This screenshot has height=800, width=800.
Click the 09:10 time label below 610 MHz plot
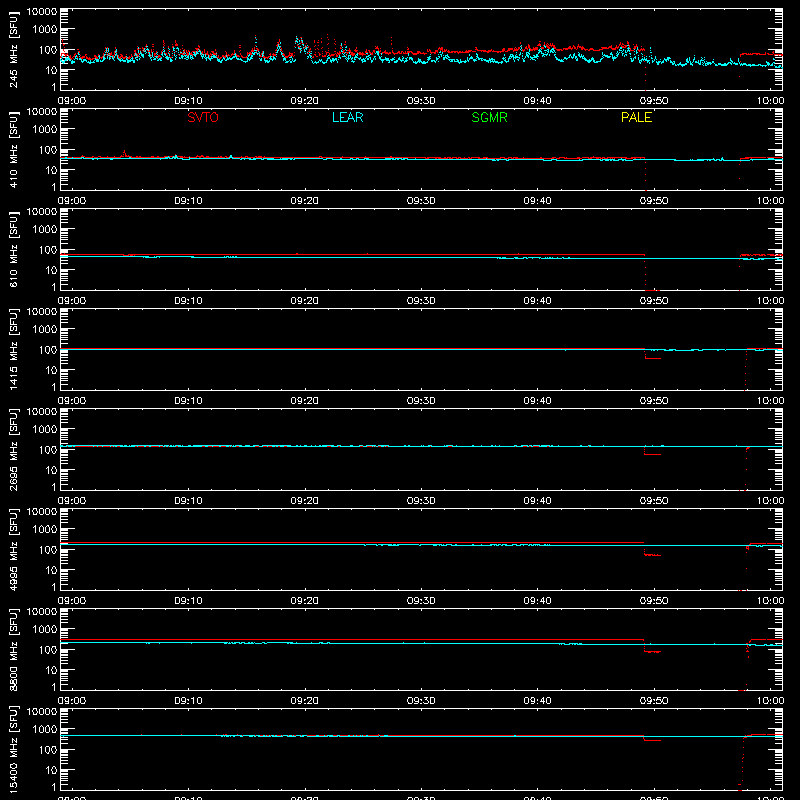pos(188,301)
